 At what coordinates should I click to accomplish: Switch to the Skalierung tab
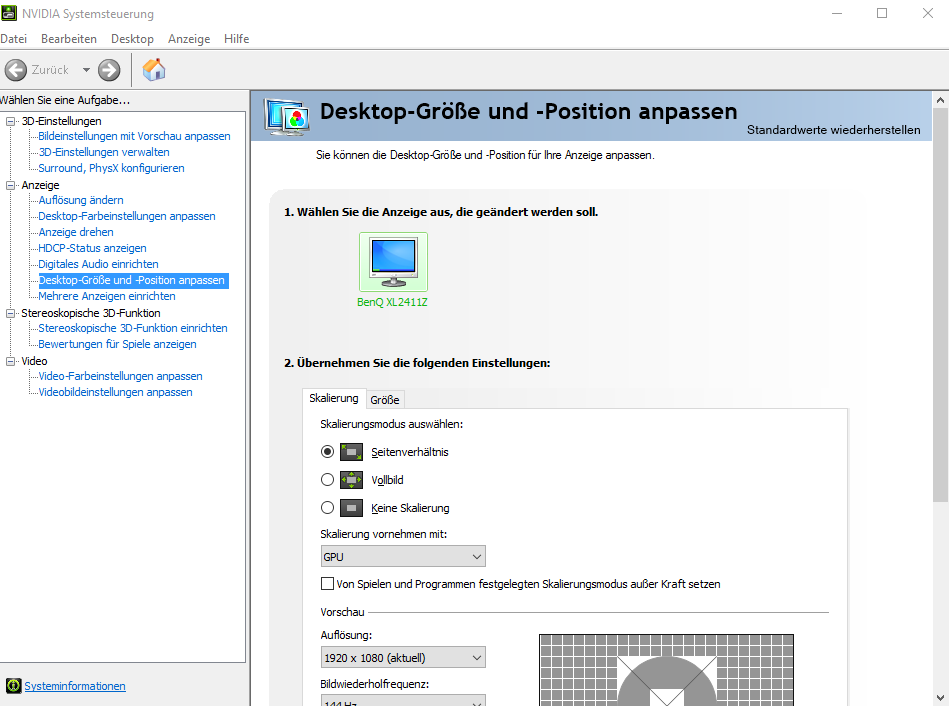click(x=333, y=398)
